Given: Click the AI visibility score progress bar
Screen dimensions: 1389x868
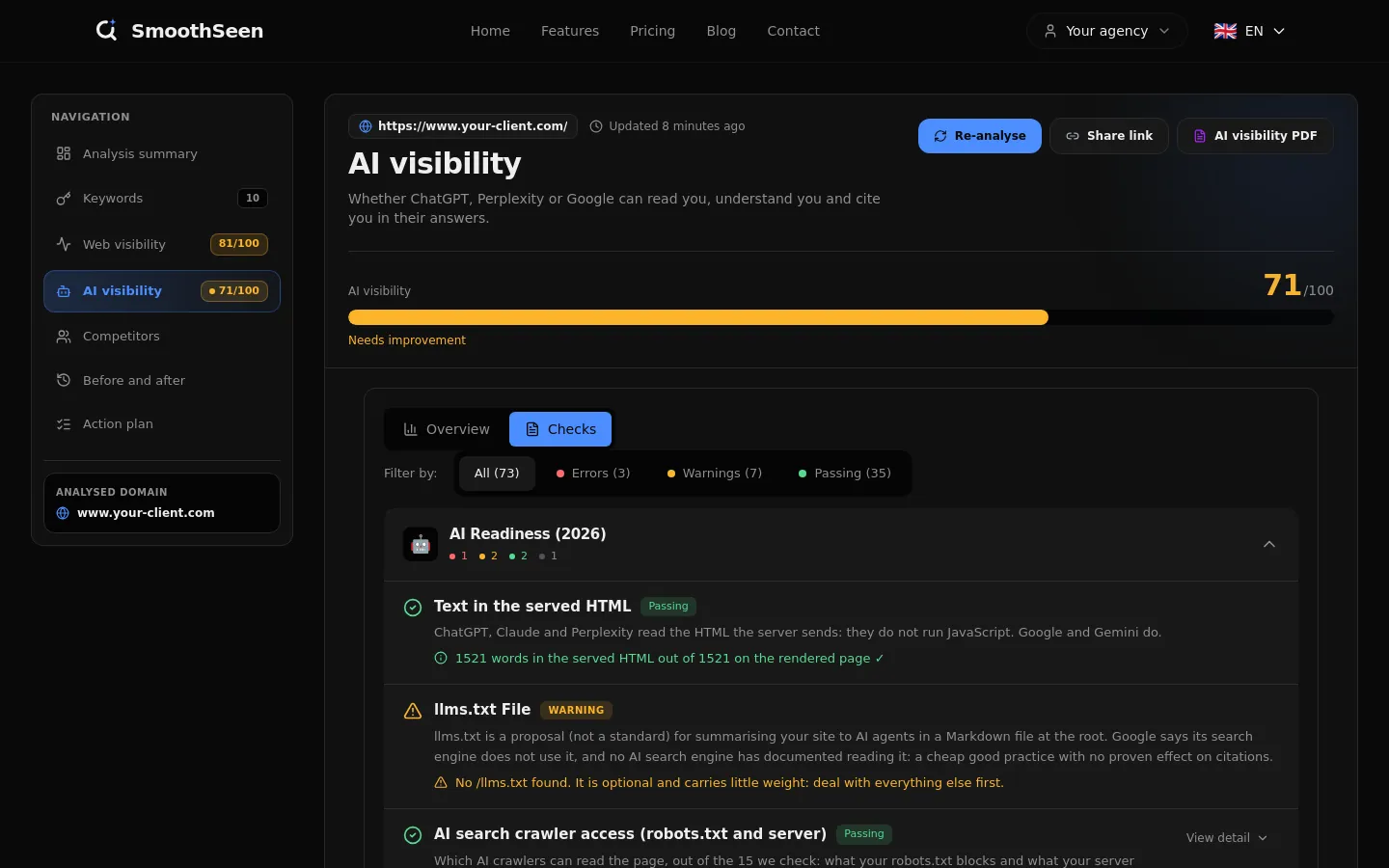Looking at the screenshot, I should tap(841, 317).
